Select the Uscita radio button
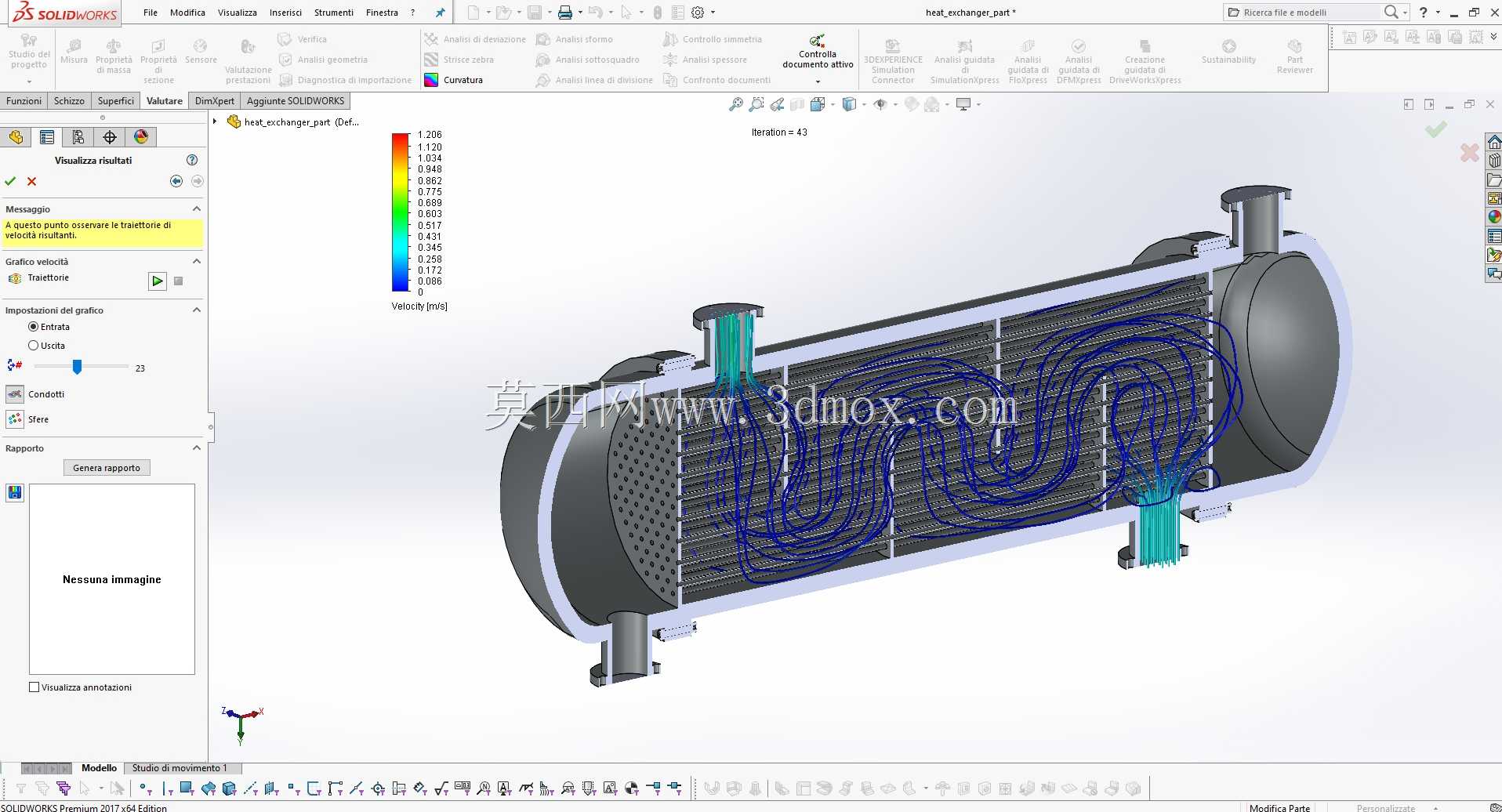Image resolution: width=1502 pixels, height=812 pixels. pos(33,346)
